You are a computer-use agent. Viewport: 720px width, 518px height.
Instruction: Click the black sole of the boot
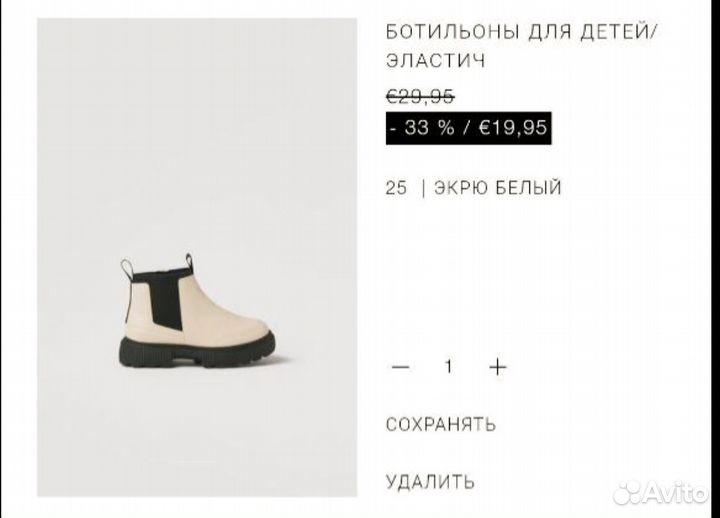(x=197, y=353)
